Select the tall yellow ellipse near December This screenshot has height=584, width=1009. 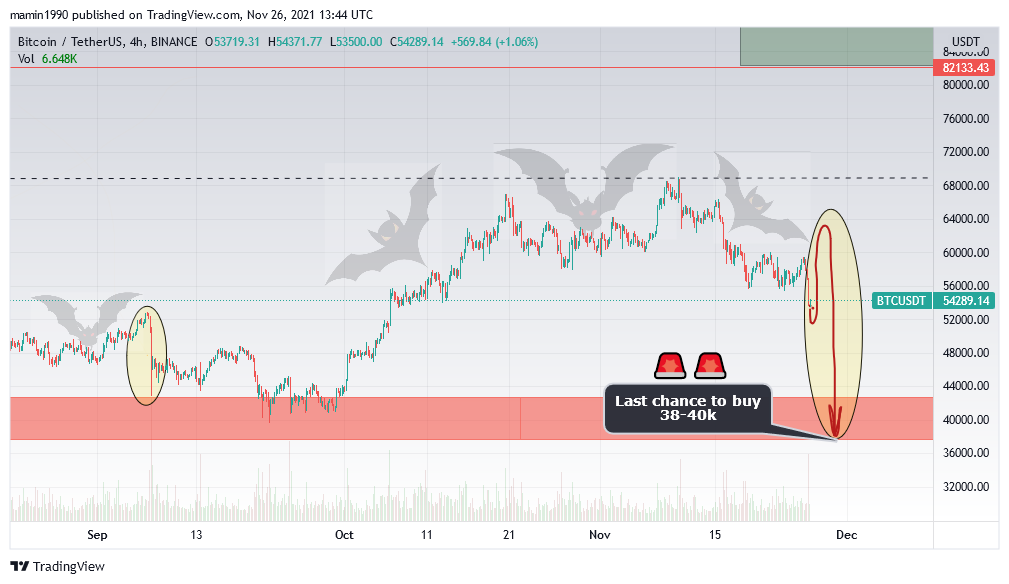(x=833, y=324)
